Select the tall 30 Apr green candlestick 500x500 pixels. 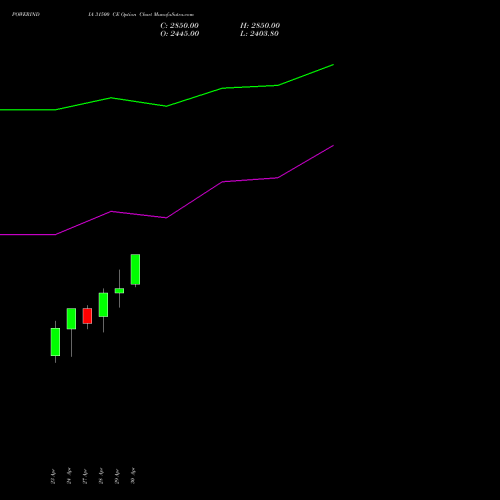point(135,269)
